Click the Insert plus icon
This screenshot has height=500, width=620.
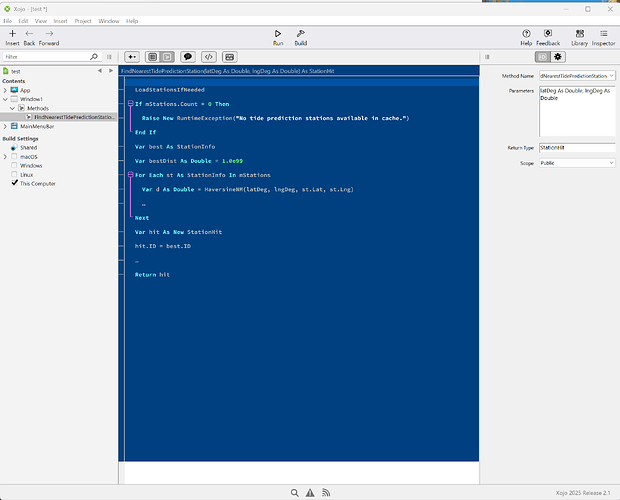(x=12, y=35)
